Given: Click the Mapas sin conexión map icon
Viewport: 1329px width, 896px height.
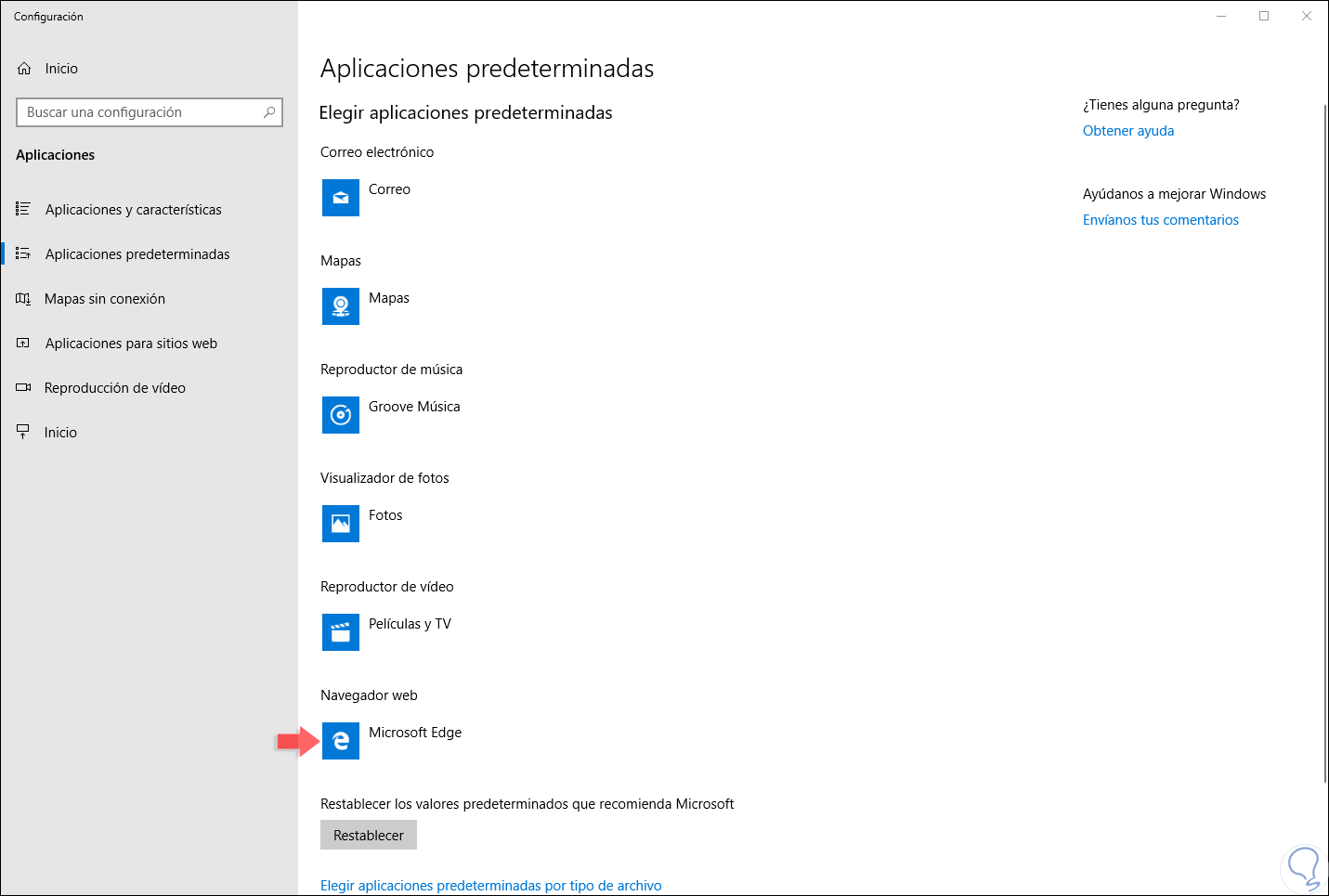Looking at the screenshot, I should coord(23,298).
